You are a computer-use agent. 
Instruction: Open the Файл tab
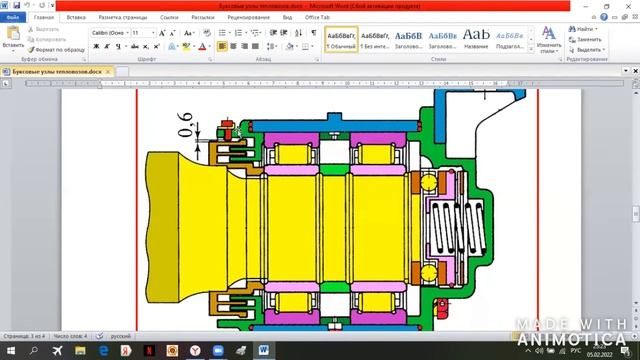[x=13, y=18]
